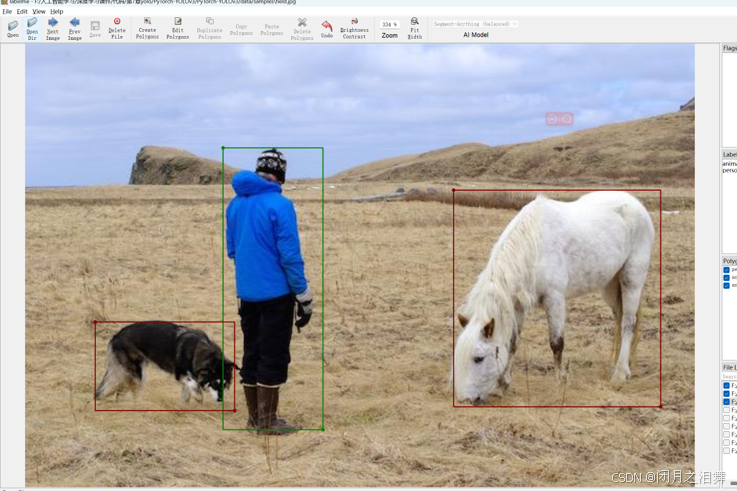Image resolution: width=737 pixels, height=491 pixels.
Task: Open the Segment-Anything AI Model dropdown
Action: click(x=475, y=24)
